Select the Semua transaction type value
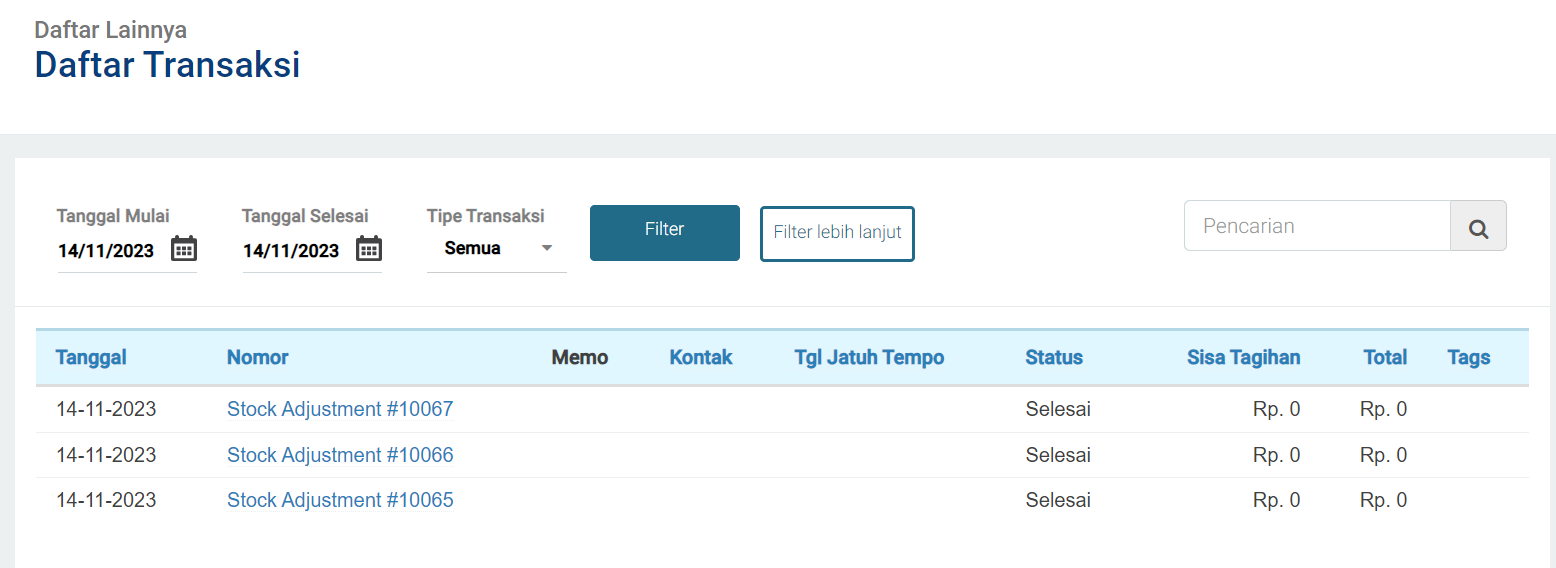This screenshot has width=1556, height=568. 473,248
